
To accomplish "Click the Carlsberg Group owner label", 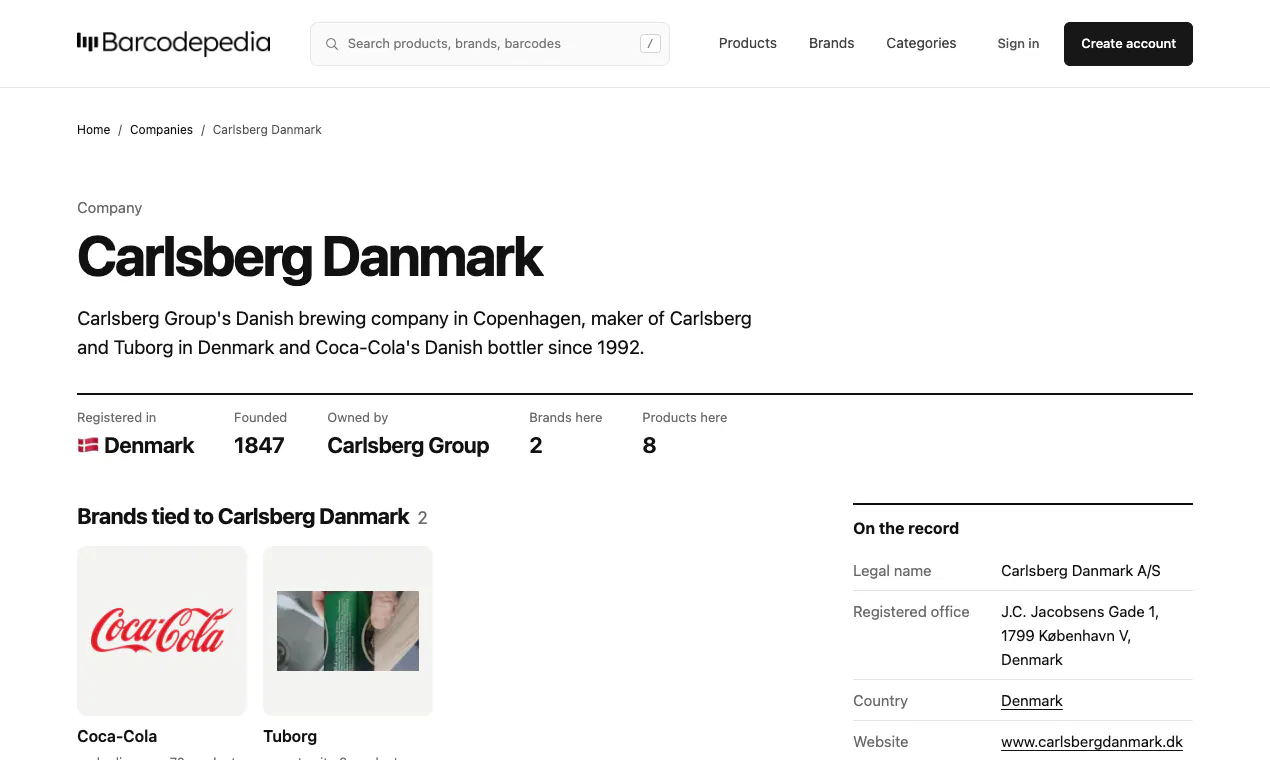I will (408, 446).
